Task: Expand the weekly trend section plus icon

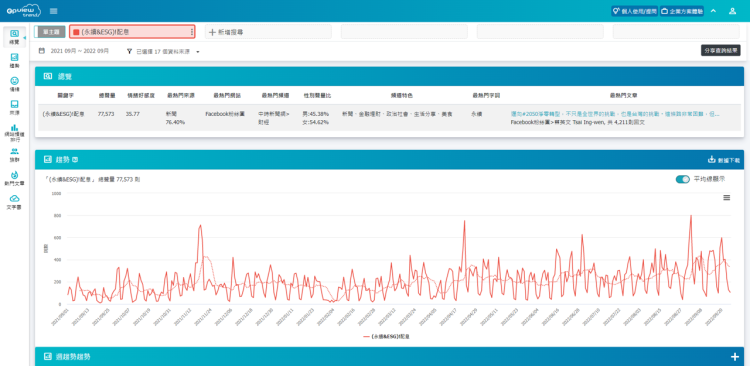Action: [735, 356]
